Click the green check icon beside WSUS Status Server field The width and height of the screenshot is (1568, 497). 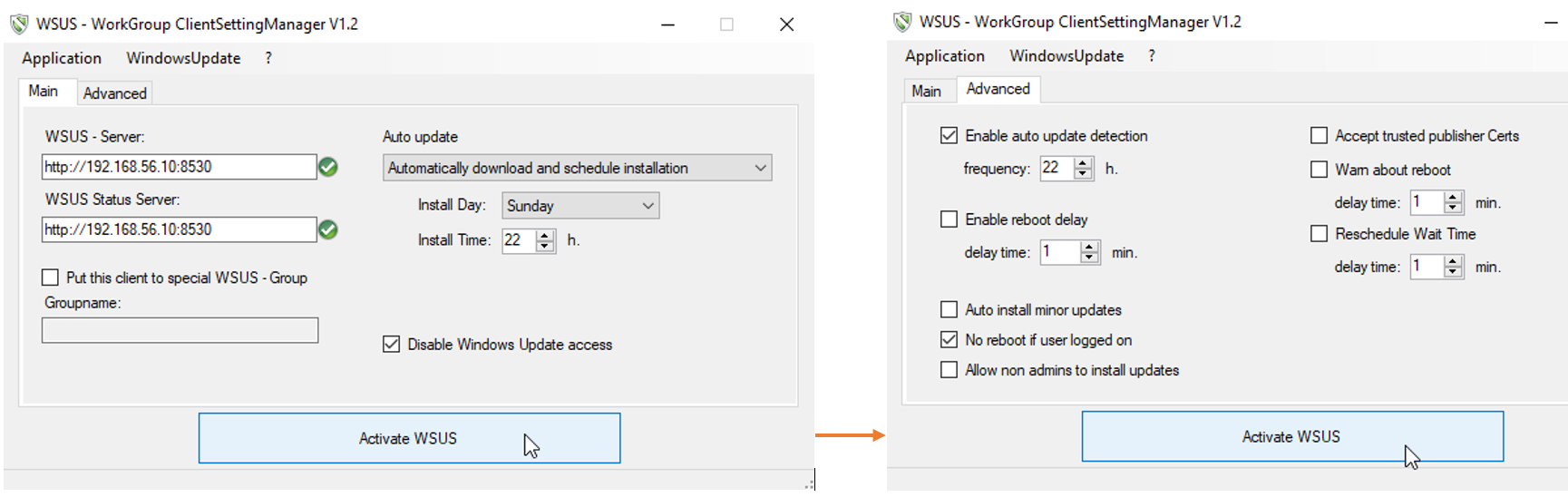click(328, 229)
